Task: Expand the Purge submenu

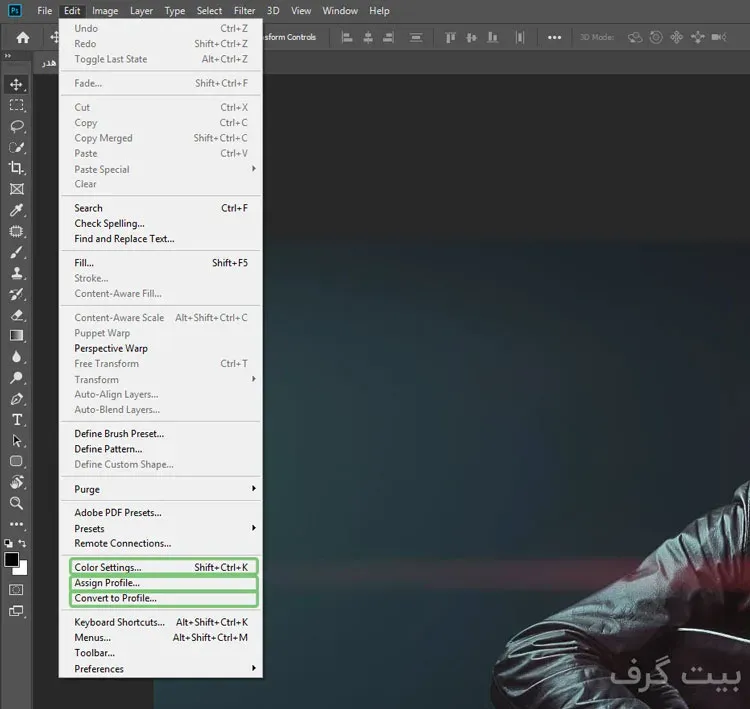Action: (161, 489)
